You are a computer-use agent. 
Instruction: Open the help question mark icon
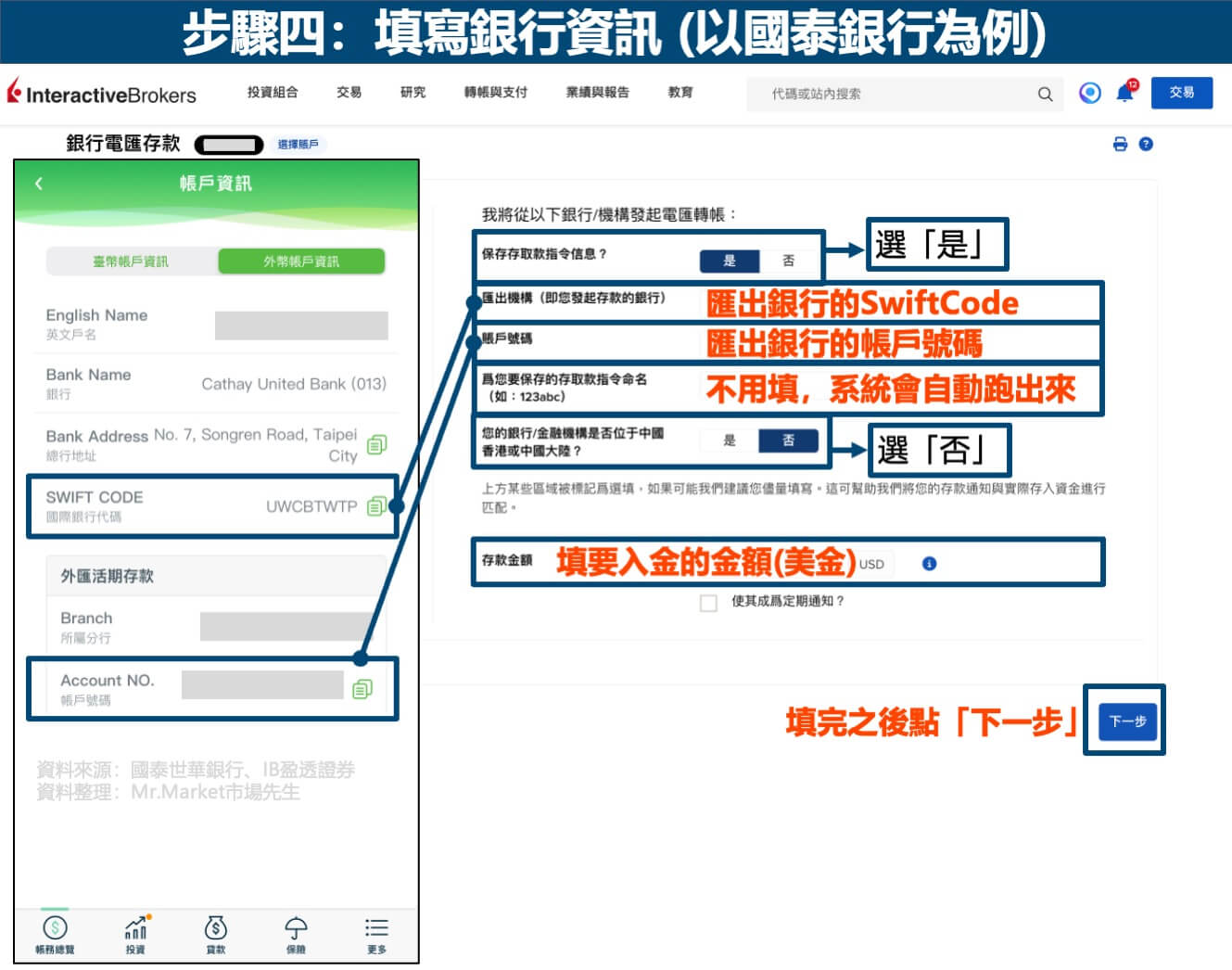tap(1146, 144)
